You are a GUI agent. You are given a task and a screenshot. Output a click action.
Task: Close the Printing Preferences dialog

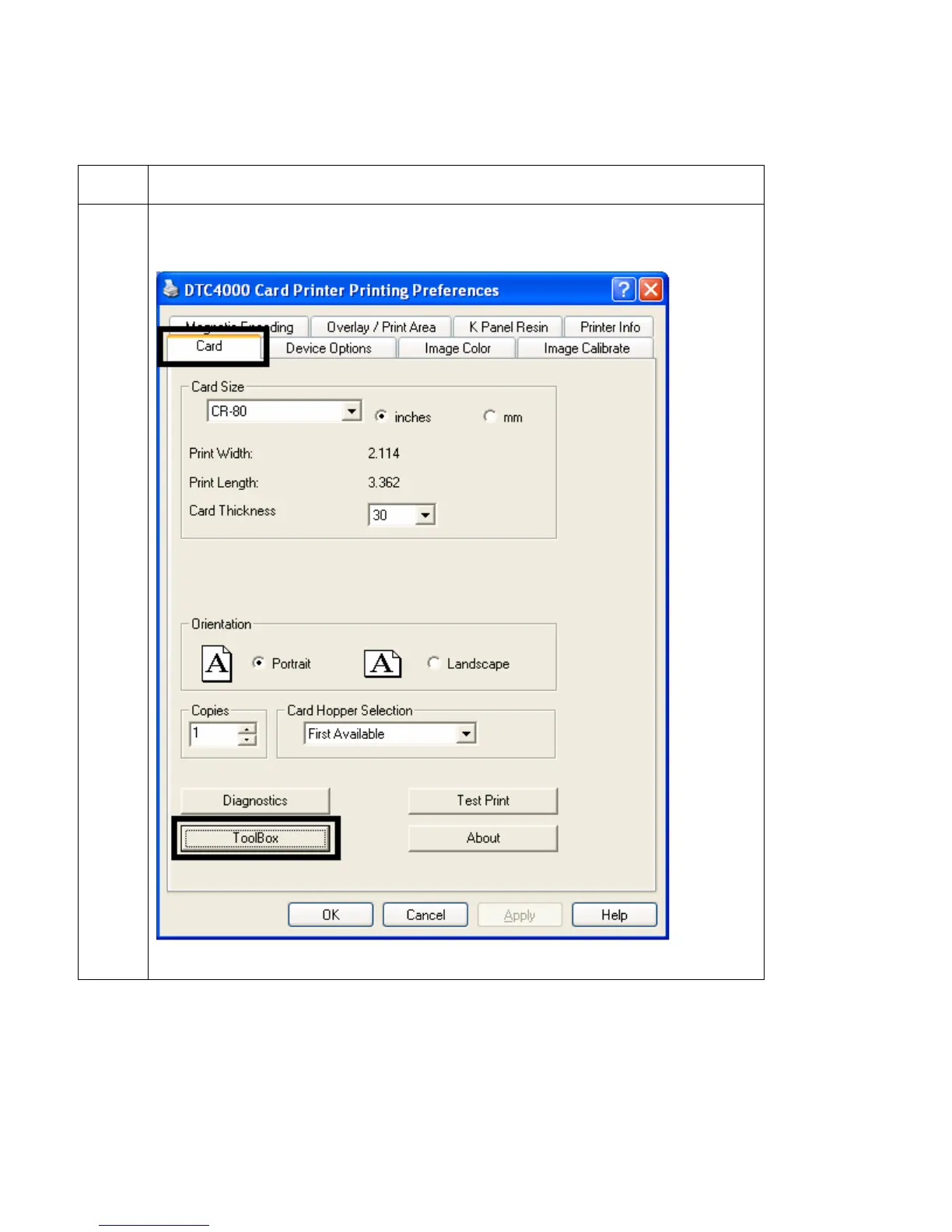click(651, 290)
